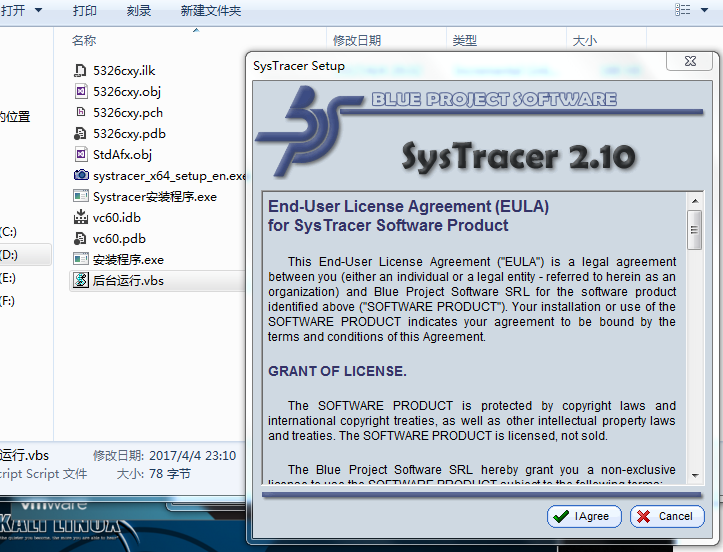This screenshot has height=552, width=723.
Task: Click the 5326cxy.pch file icon
Action: pos(81,112)
